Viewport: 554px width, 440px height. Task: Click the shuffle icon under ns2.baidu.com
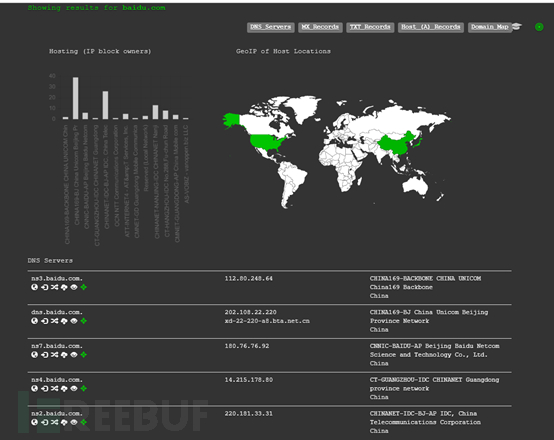tap(54, 422)
